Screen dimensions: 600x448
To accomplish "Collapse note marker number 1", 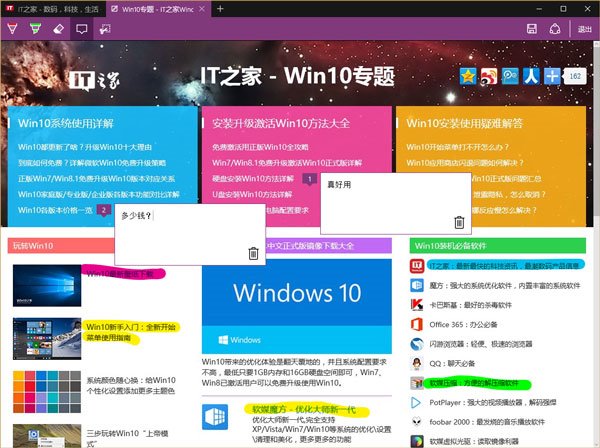I will pos(310,178).
